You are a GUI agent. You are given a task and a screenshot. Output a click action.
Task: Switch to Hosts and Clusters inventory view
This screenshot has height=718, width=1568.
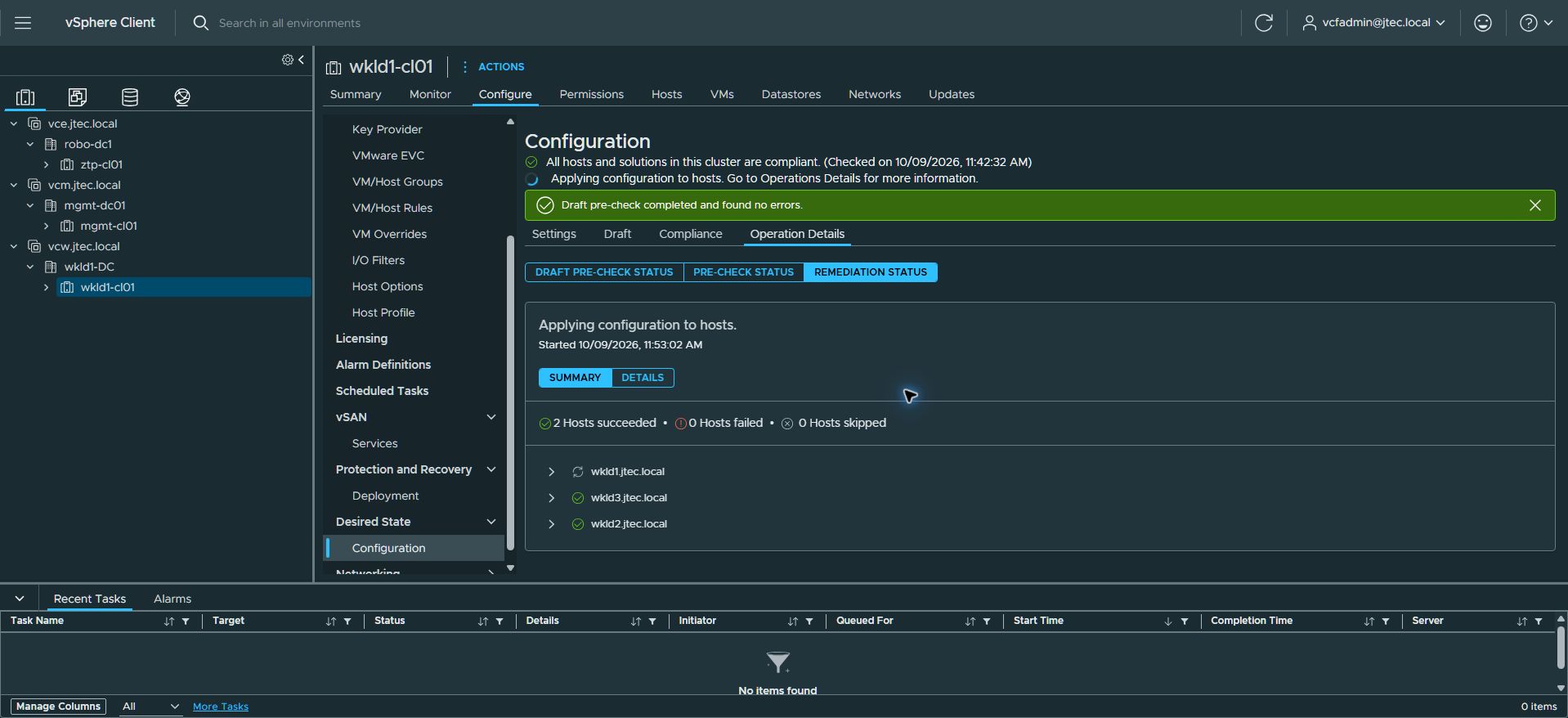click(x=25, y=97)
